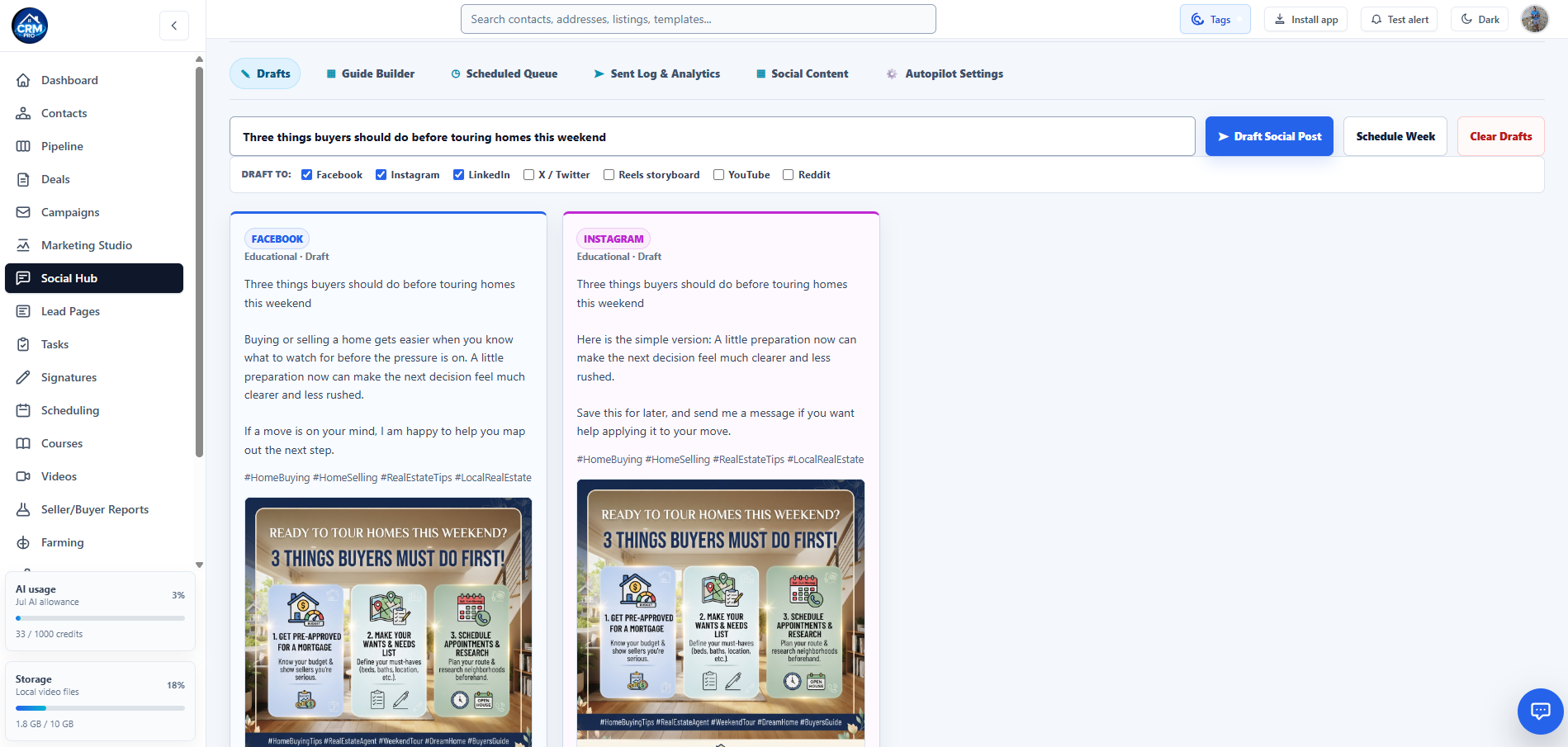Click the Videos camera icon

(23, 476)
